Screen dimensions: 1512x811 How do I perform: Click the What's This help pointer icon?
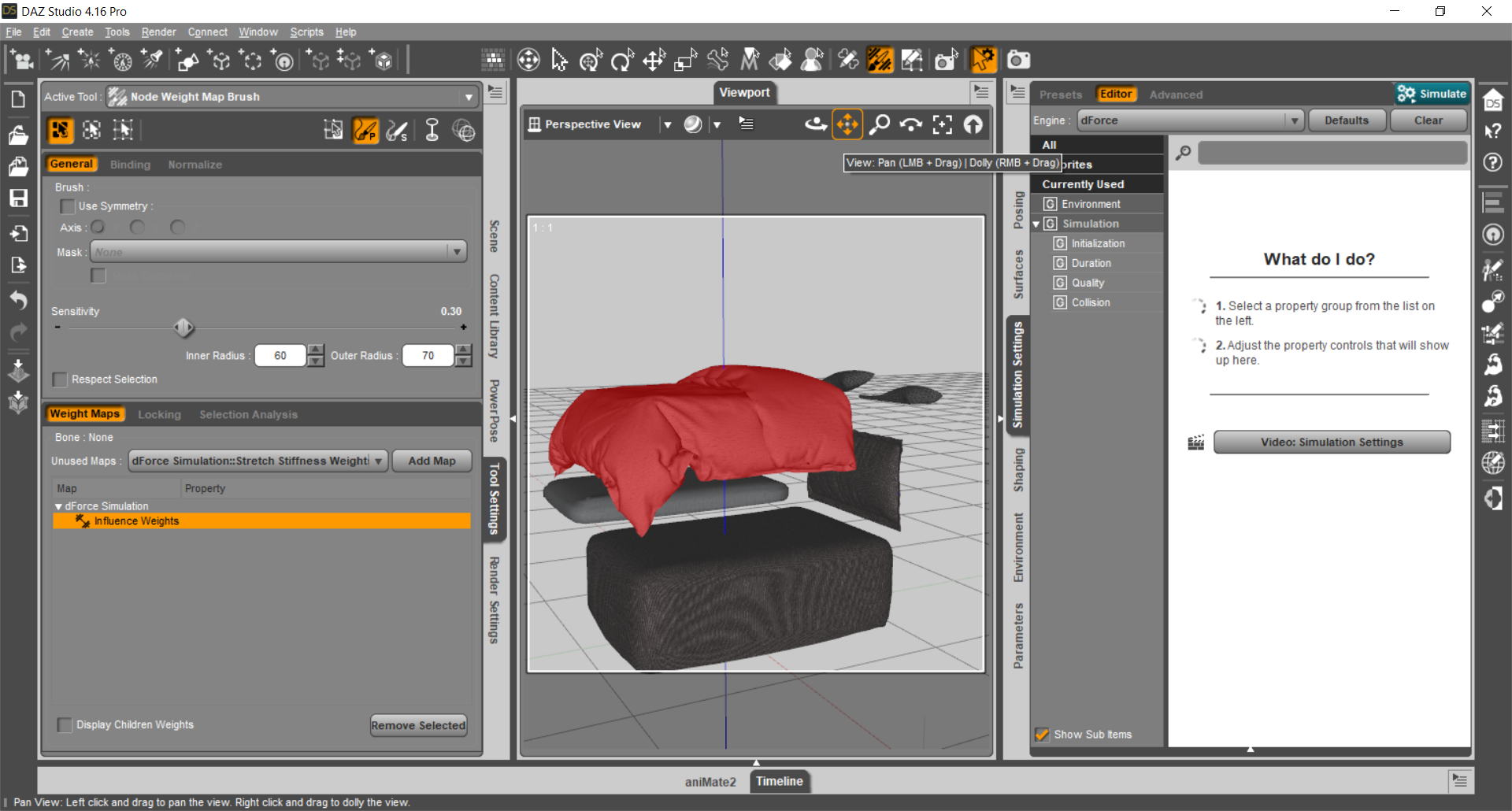point(1492,131)
